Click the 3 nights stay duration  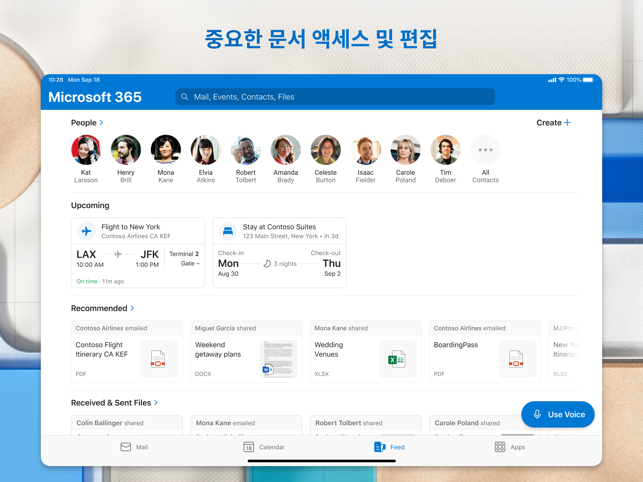pos(280,264)
